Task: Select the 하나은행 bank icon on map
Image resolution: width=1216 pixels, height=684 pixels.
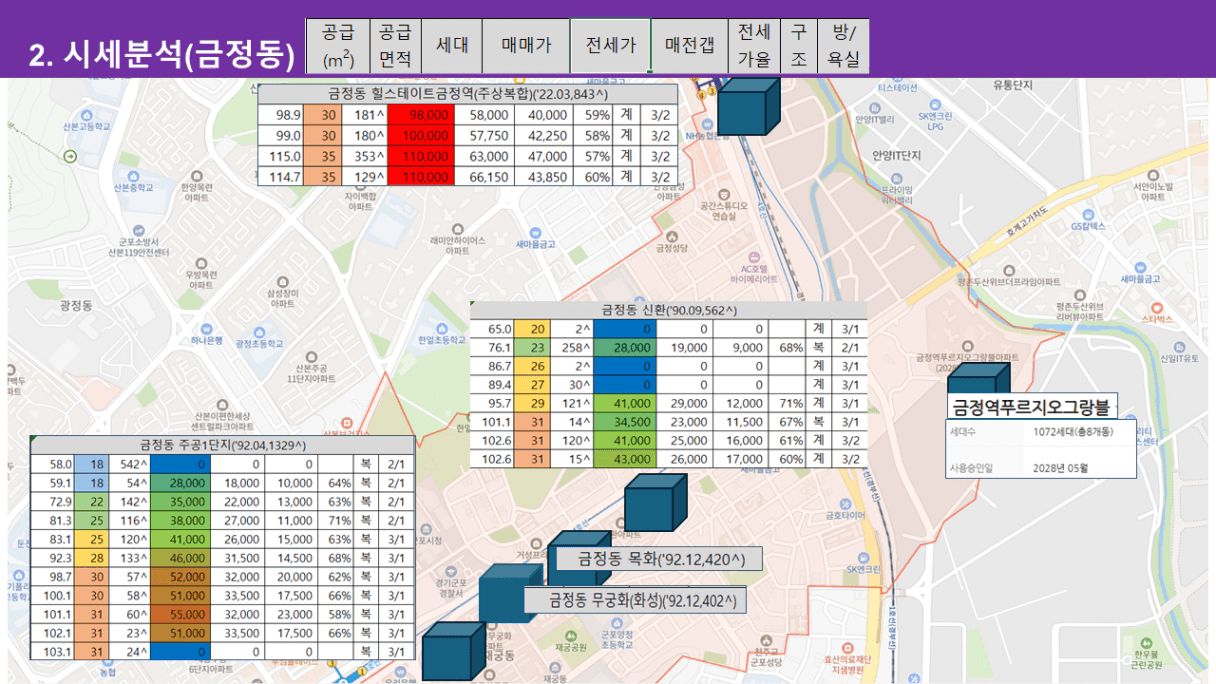Action: coord(205,326)
